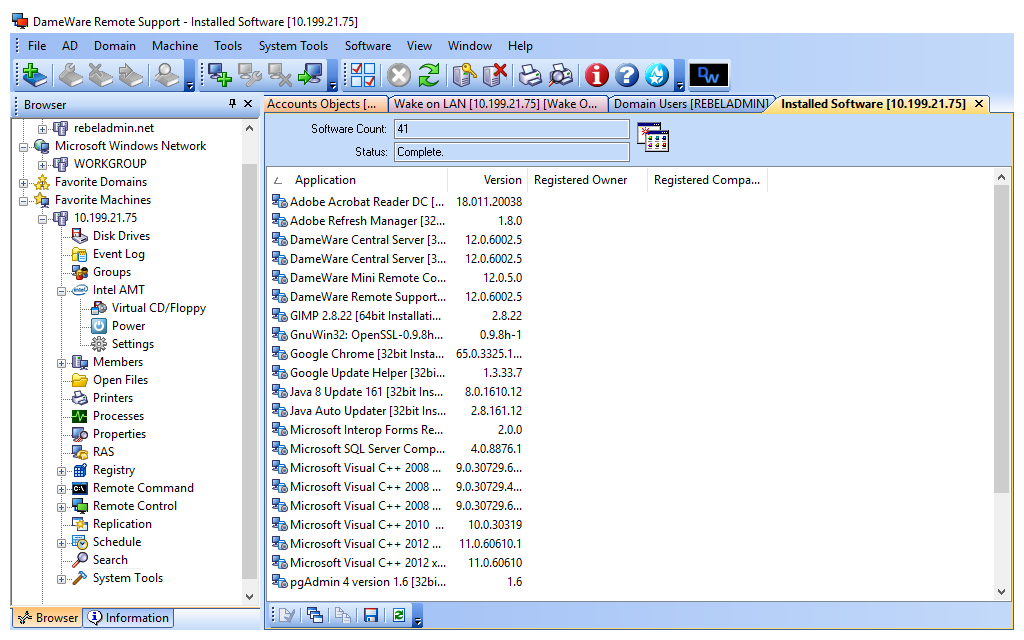The width and height of the screenshot is (1024, 640).
Task: Click the Information button at the bottom
Action: coord(128,617)
